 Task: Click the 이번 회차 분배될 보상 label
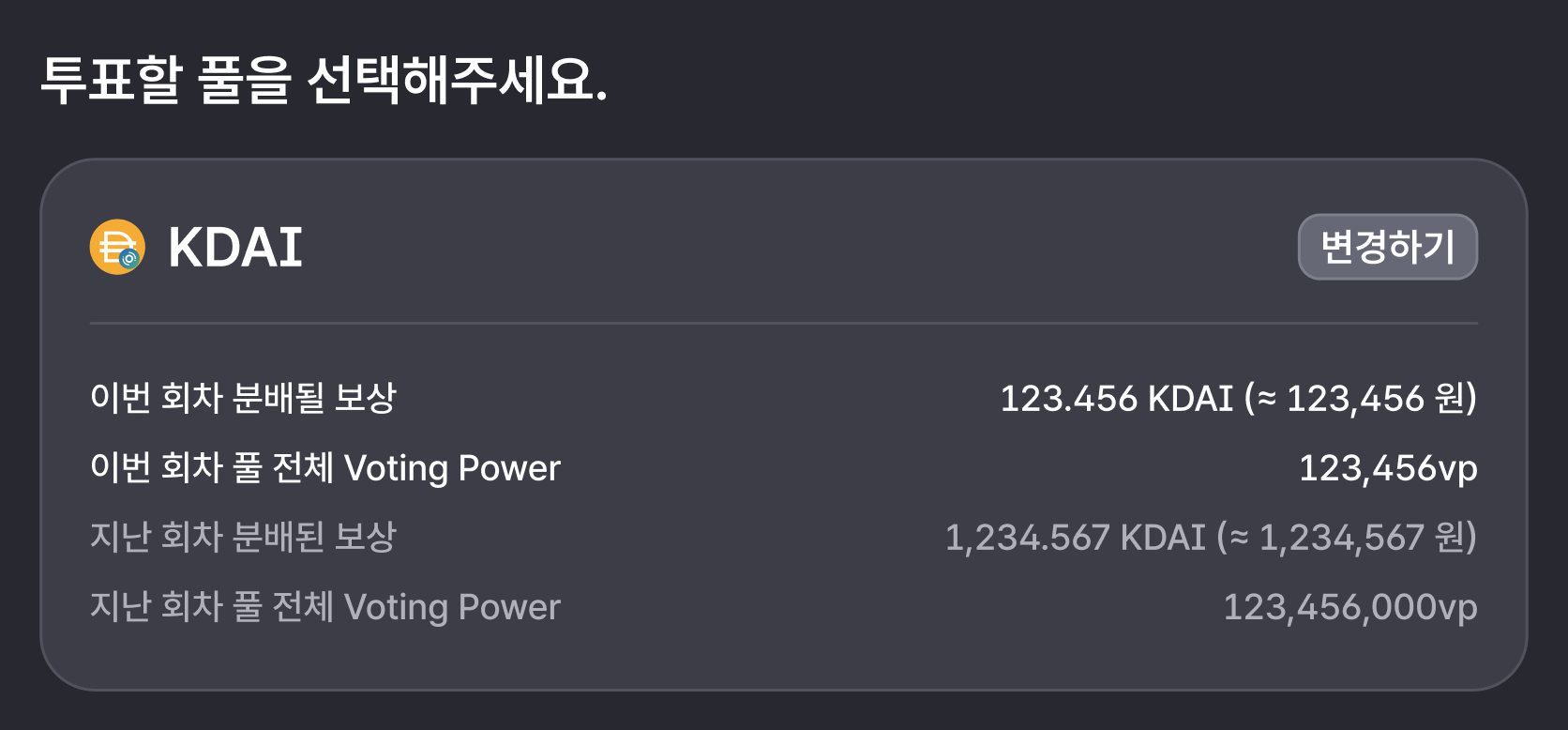tap(243, 398)
